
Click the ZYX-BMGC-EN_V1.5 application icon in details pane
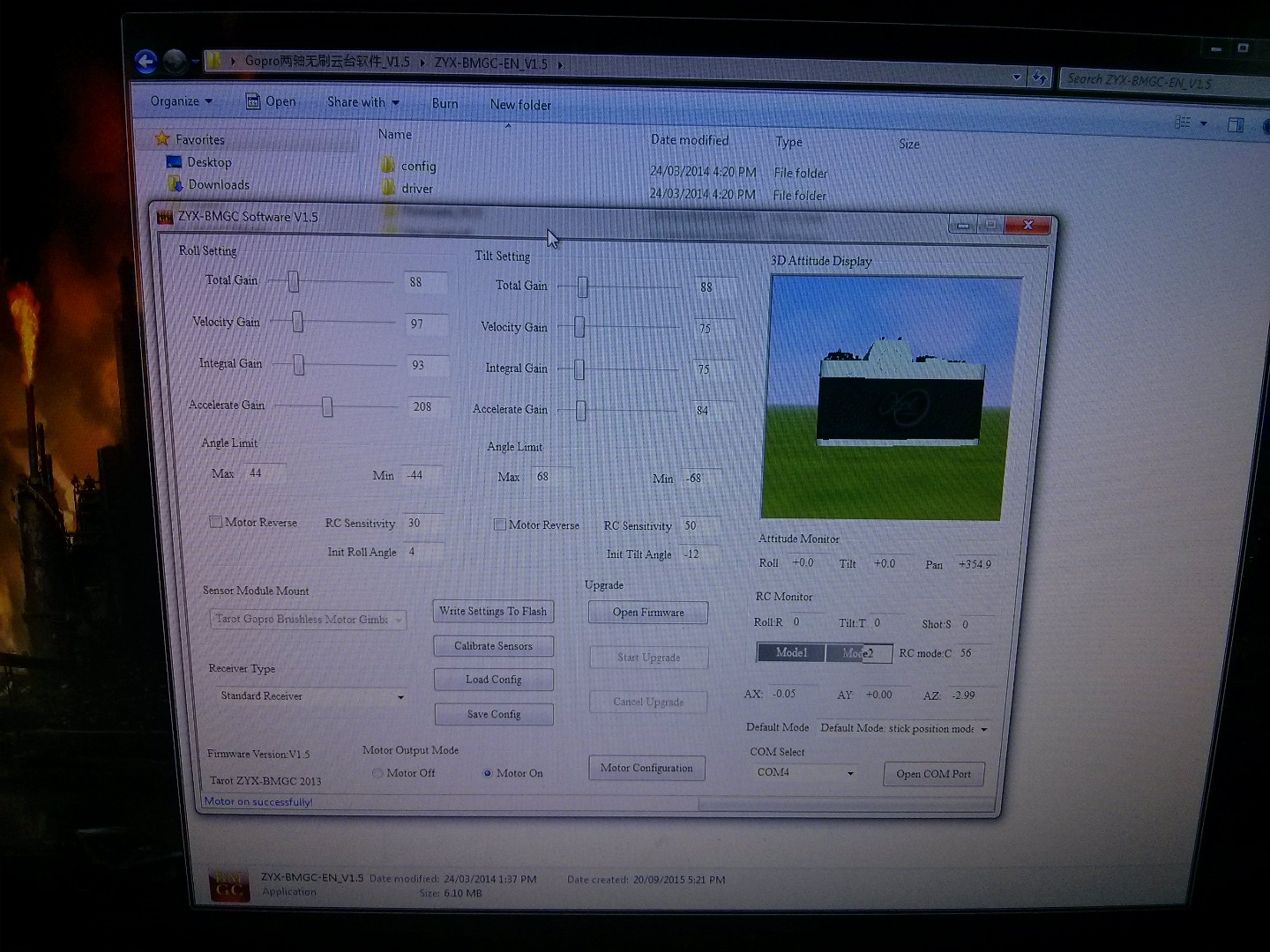[x=229, y=885]
